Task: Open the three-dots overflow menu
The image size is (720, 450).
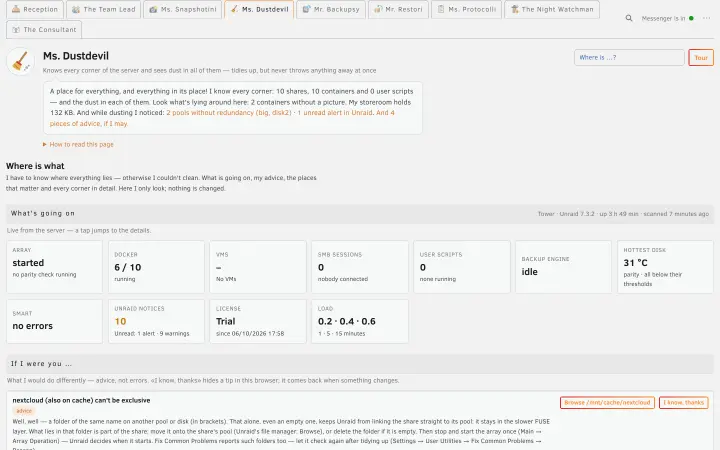Action: click(x=706, y=18)
